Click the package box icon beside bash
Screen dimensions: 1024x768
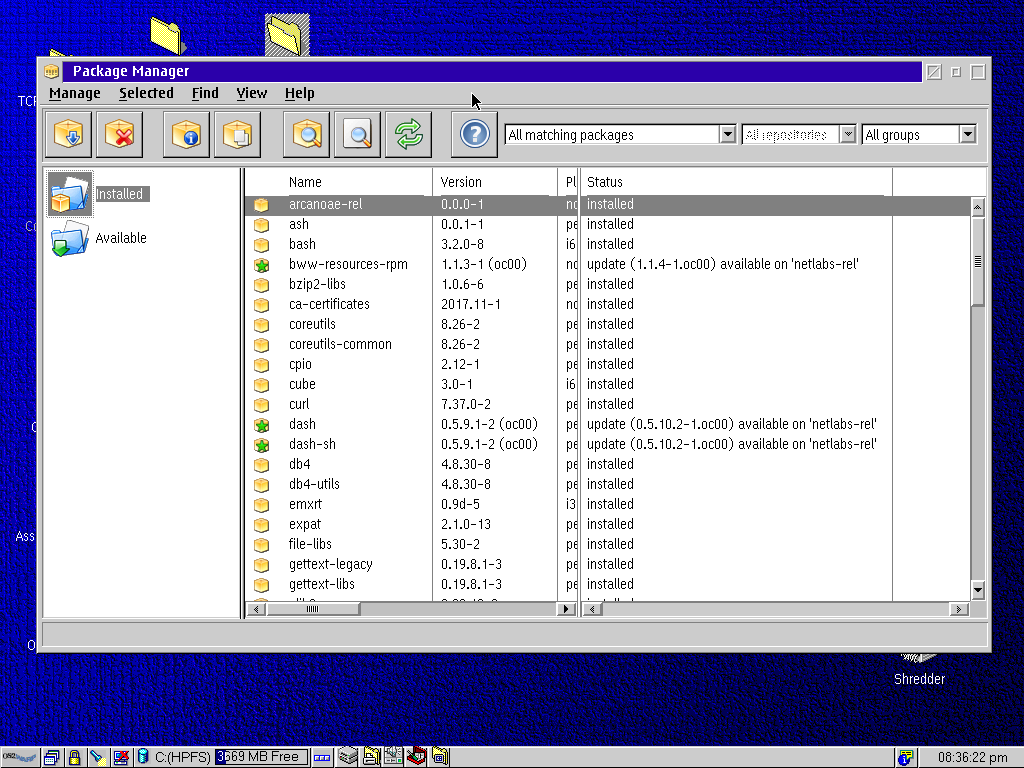(x=262, y=245)
